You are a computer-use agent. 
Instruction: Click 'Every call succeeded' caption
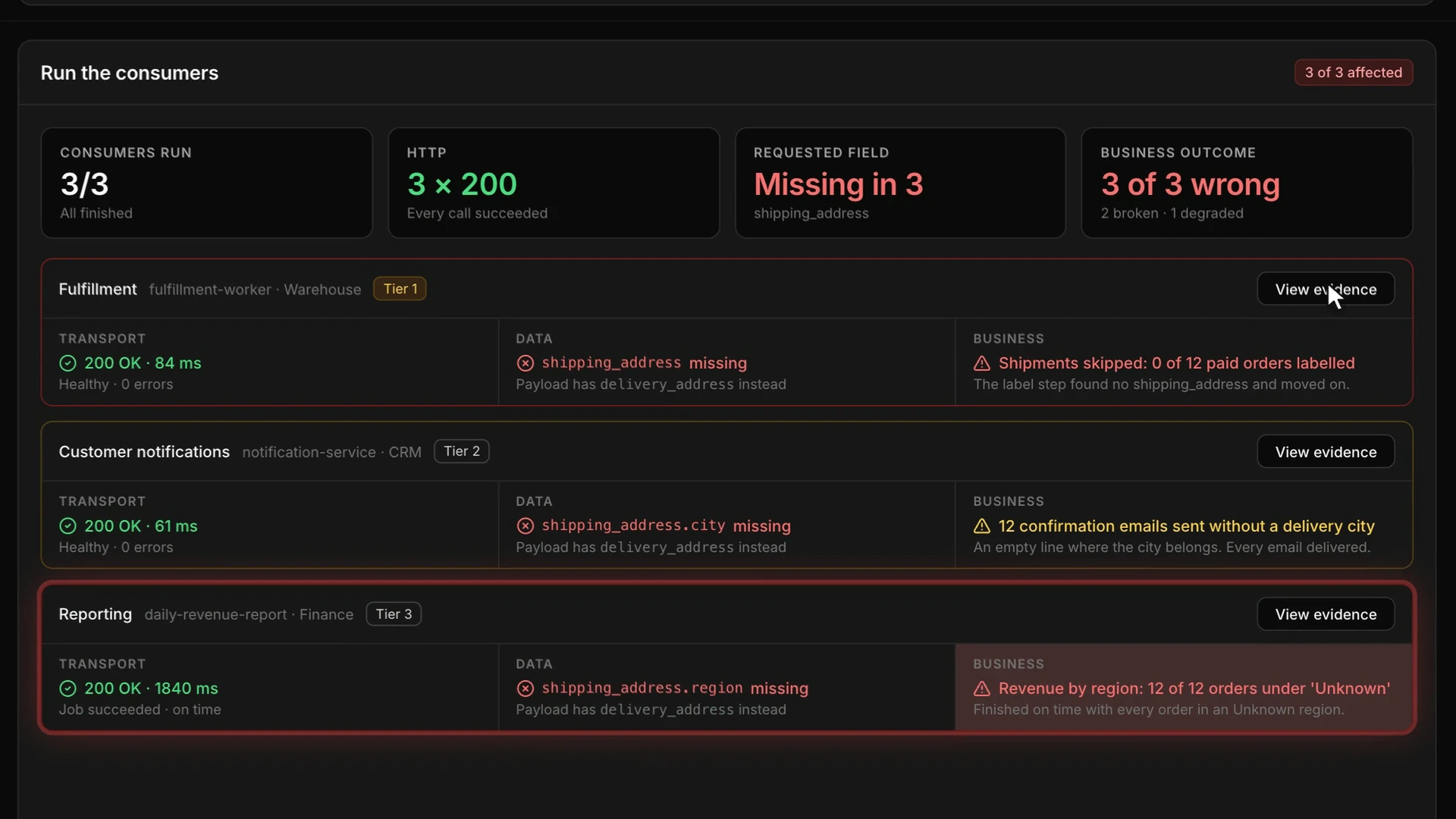[x=477, y=214]
